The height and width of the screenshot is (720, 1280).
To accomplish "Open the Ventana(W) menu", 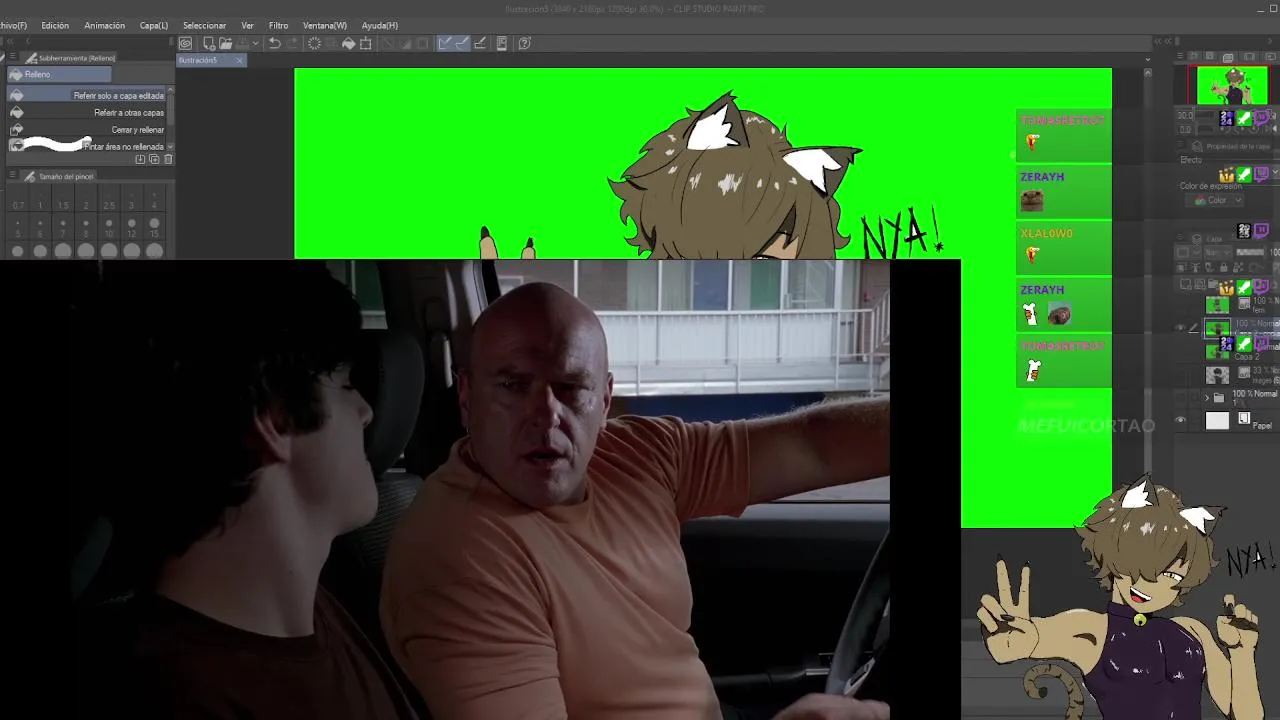I will coord(325,25).
